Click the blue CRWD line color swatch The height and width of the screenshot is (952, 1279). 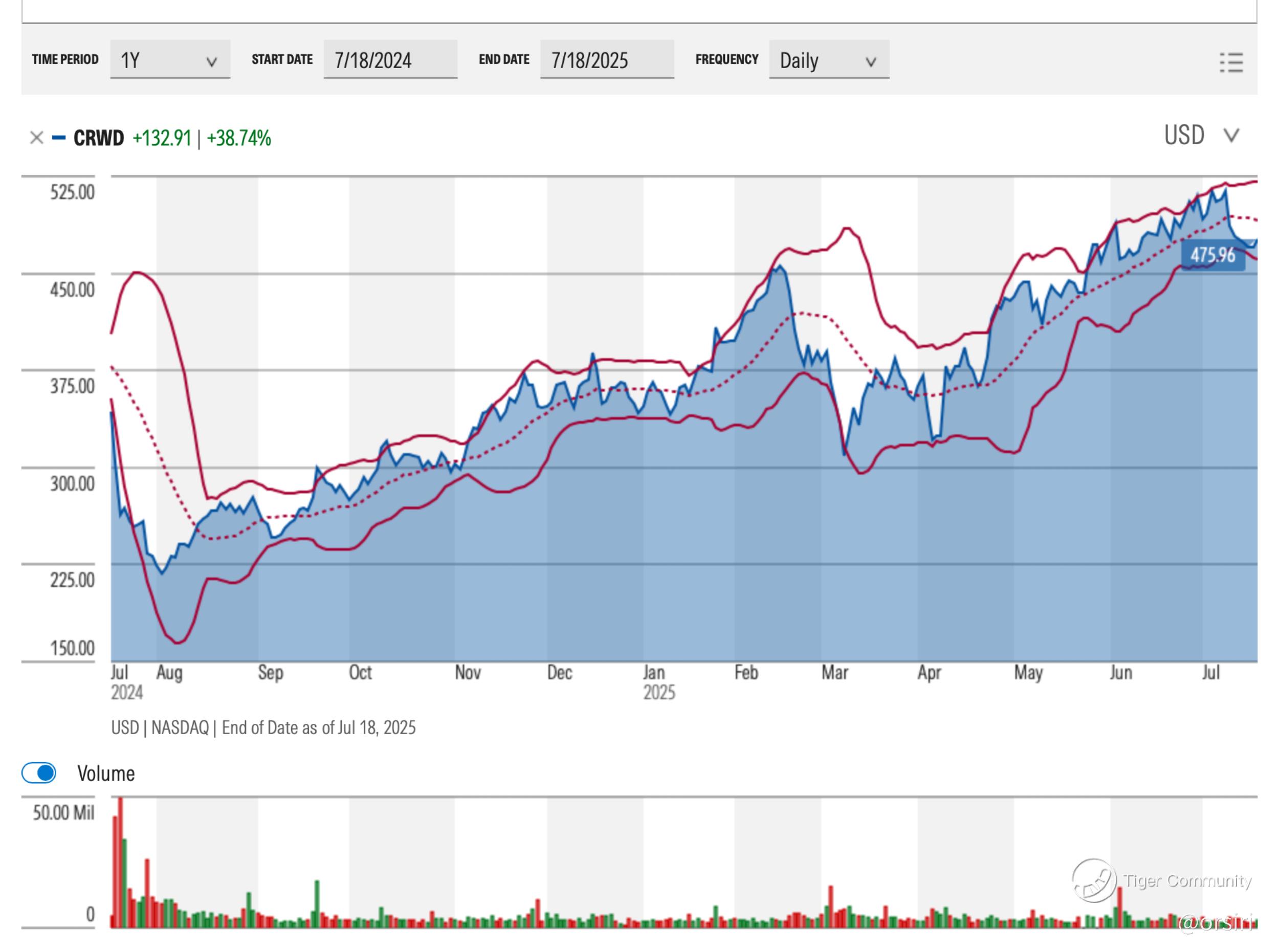[x=59, y=138]
